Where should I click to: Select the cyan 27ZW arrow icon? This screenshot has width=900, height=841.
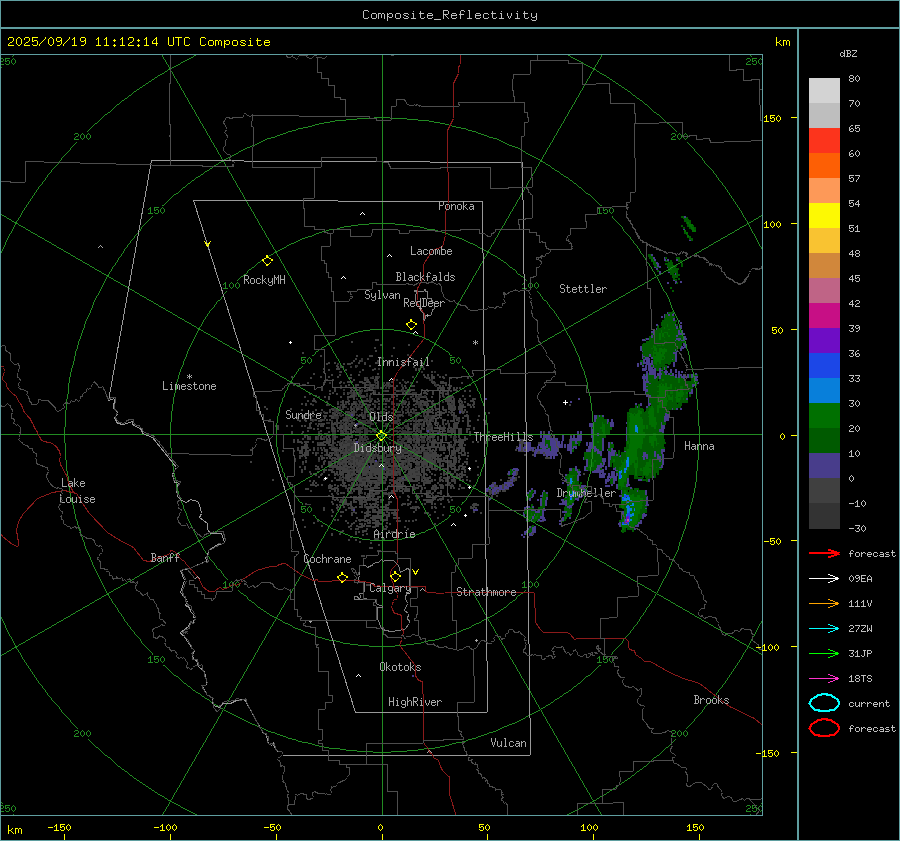[x=824, y=628]
